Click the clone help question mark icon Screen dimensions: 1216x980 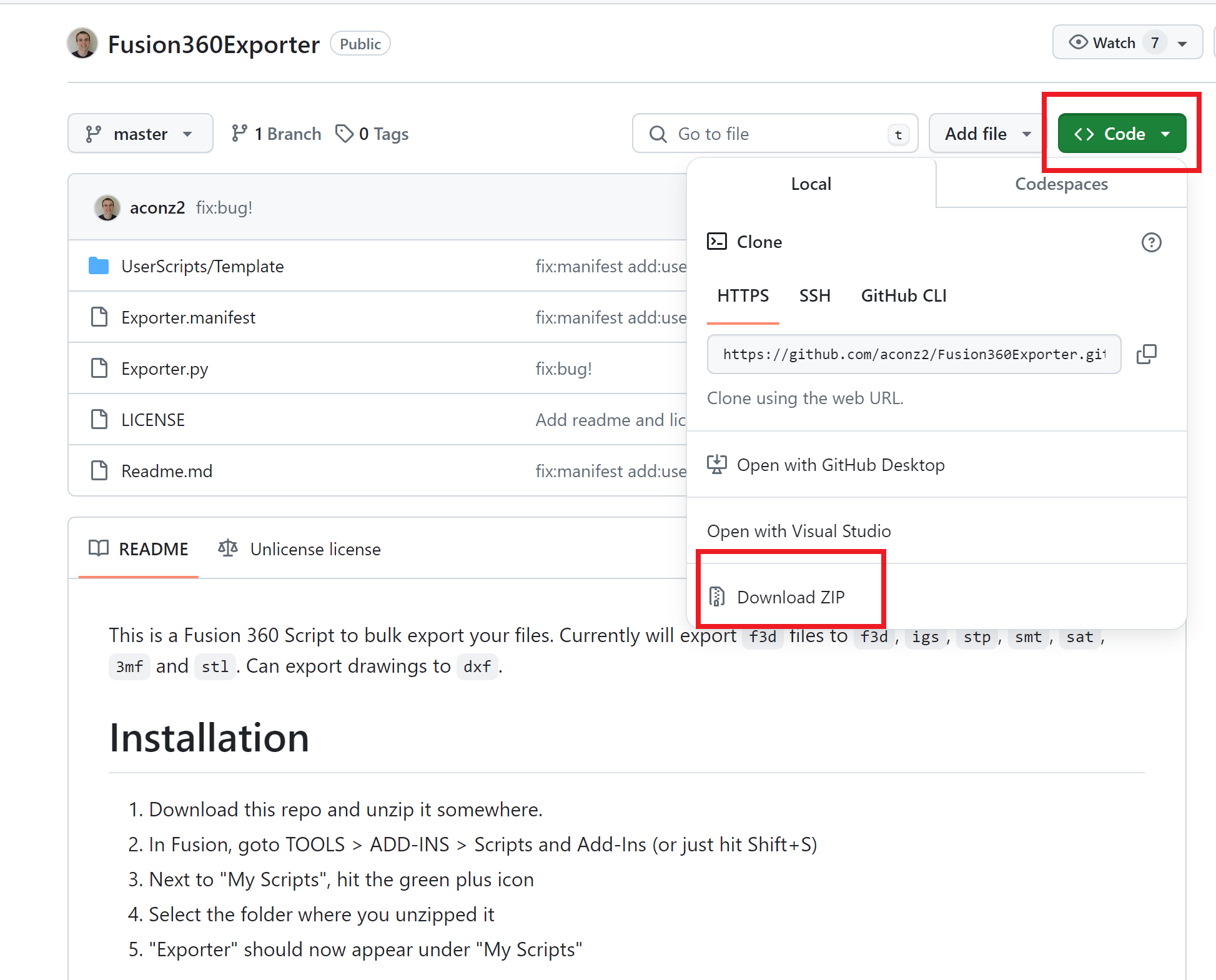(1151, 242)
